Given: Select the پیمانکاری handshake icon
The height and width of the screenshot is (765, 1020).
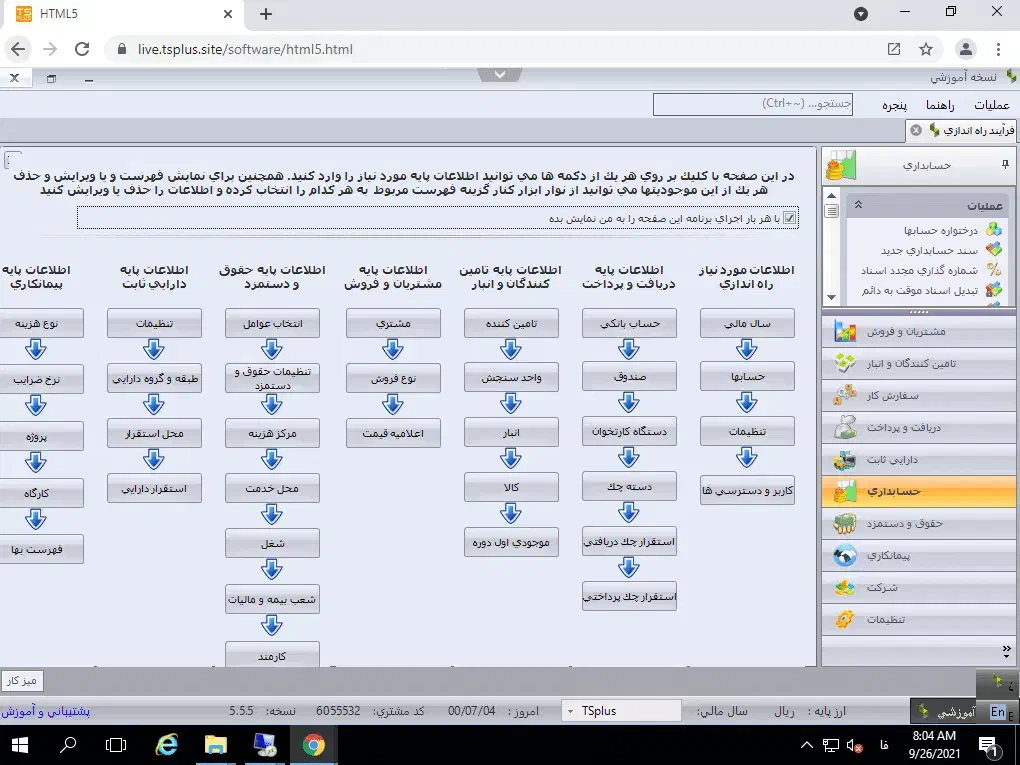Looking at the screenshot, I should (845, 555).
